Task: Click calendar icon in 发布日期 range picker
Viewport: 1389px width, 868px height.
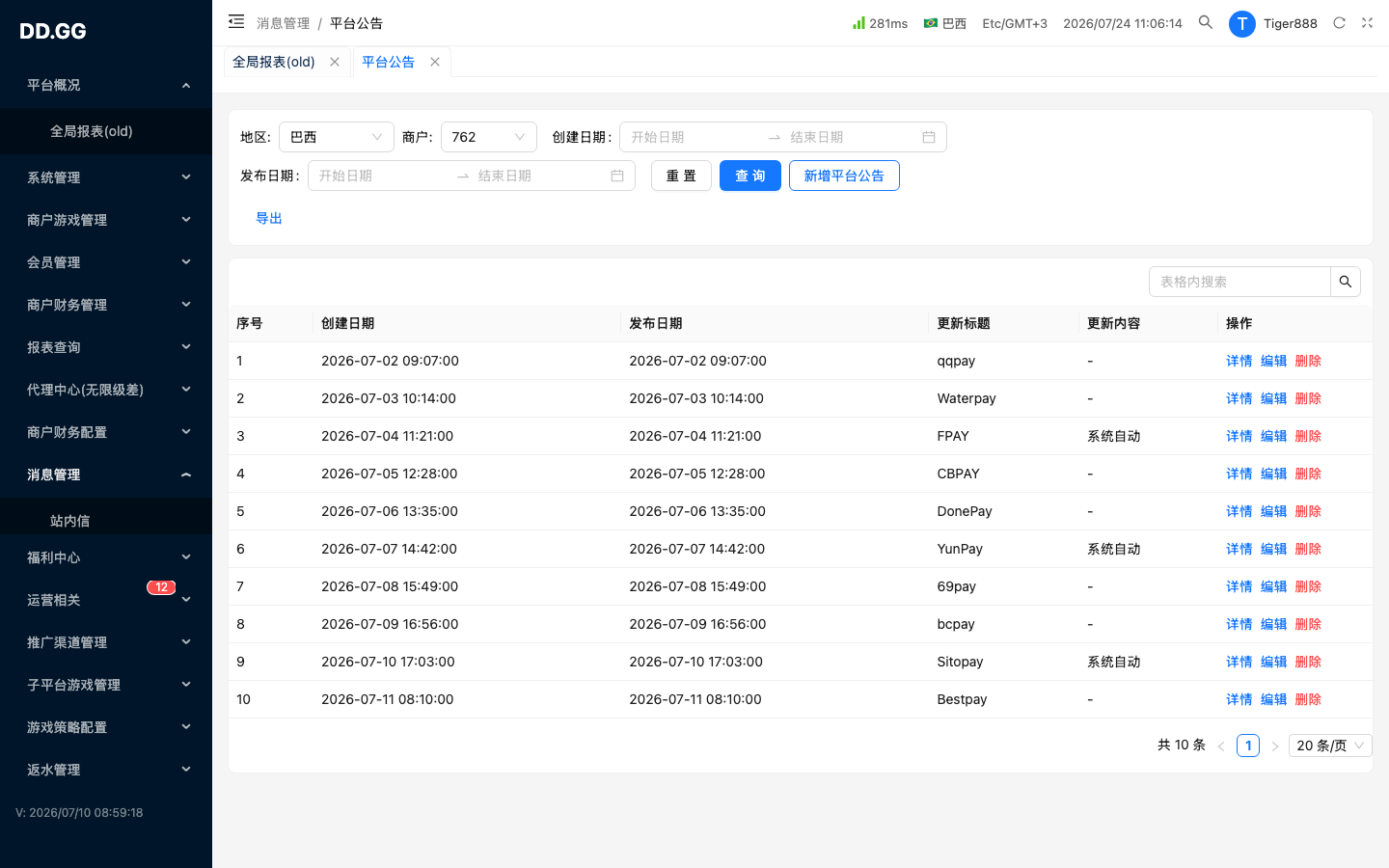Action: [x=617, y=176]
